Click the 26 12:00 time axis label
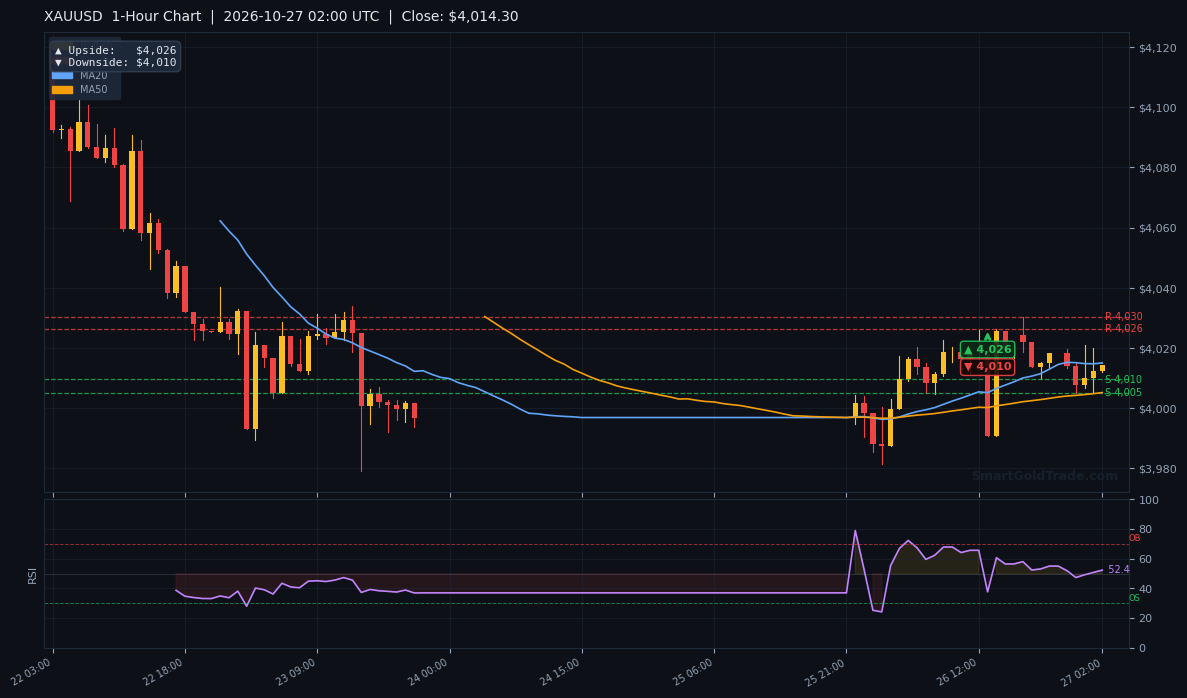Screen dimensions: 1187x698 click(958, 672)
